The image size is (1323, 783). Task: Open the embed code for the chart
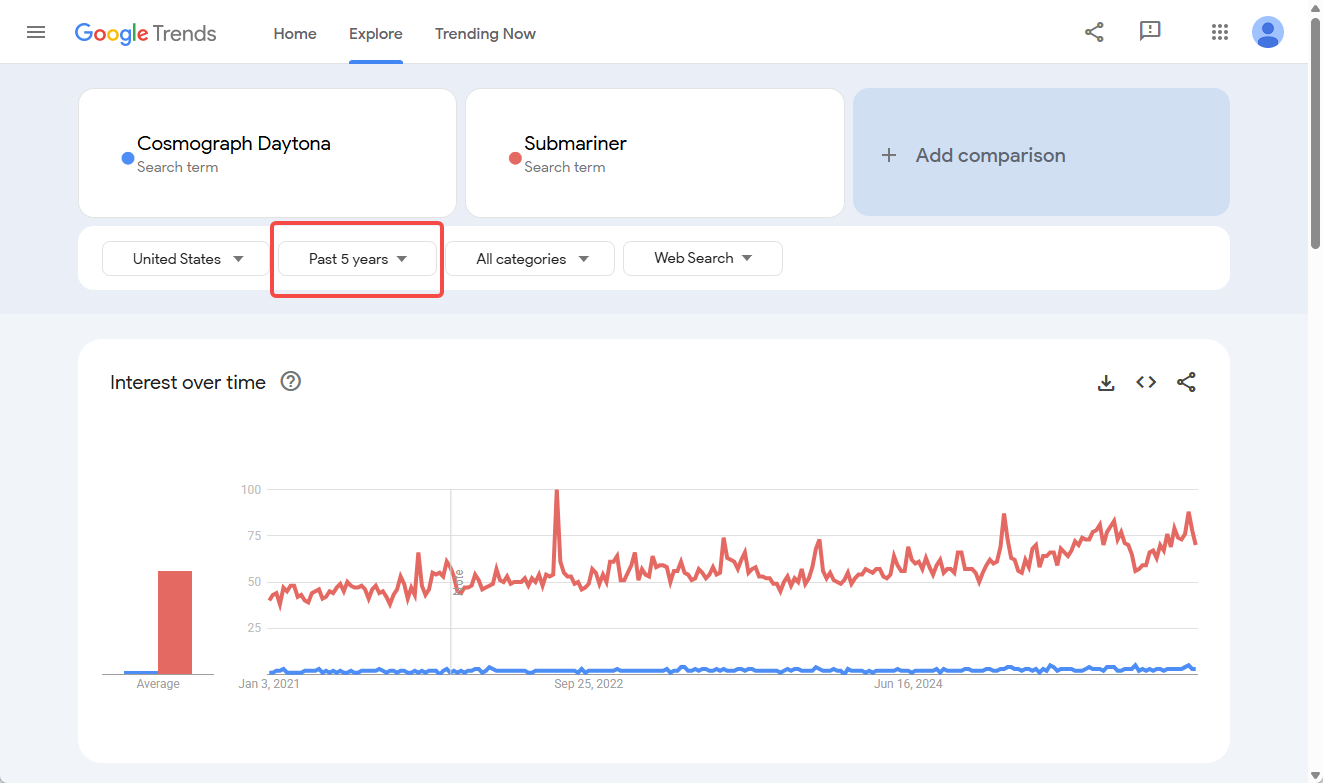coord(1146,382)
